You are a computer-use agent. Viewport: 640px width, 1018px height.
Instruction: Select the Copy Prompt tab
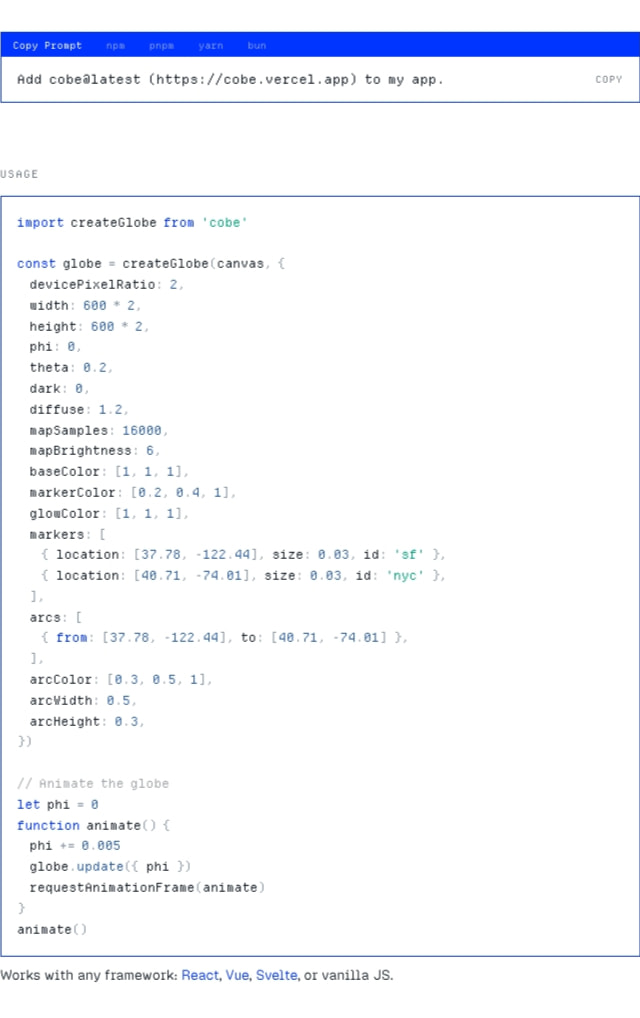coord(47,45)
